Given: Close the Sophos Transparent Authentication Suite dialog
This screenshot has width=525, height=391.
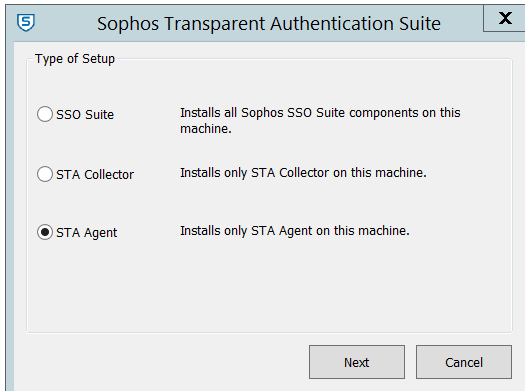Looking at the screenshot, I should pyautogui.click(x=504, y=18).
